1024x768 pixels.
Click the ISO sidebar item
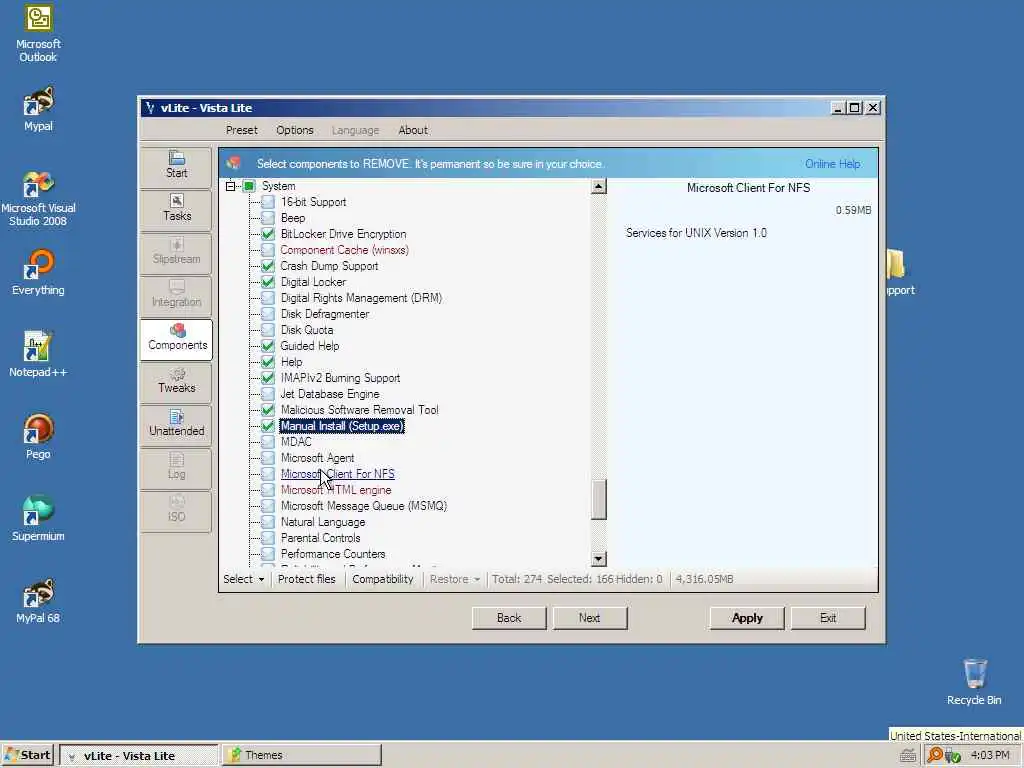(176, 509)
